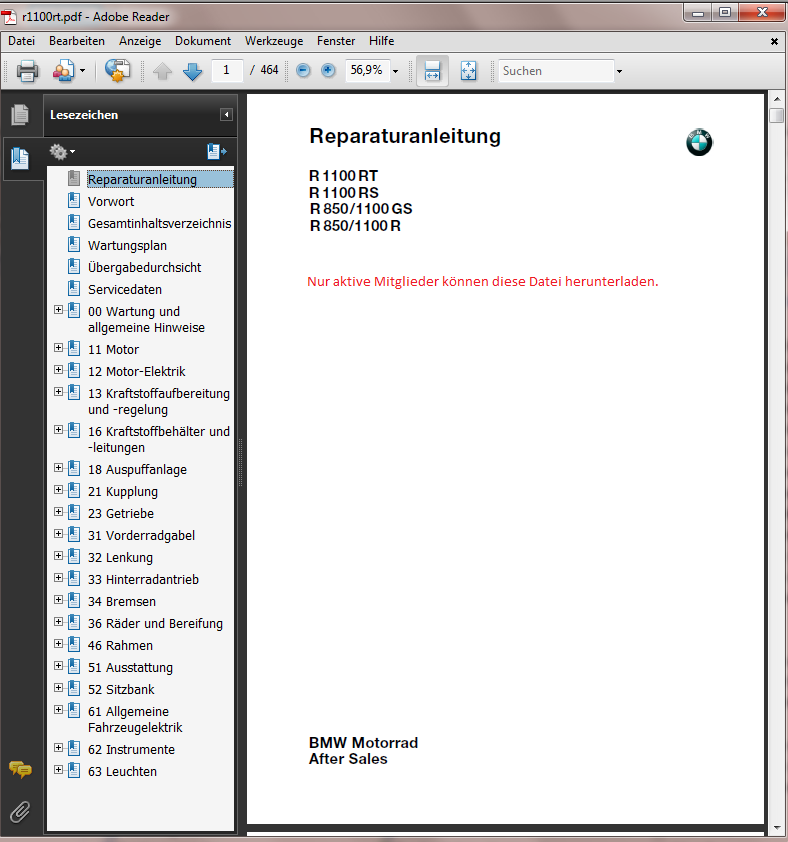788x842 pixels.
Task: Click the fit one full page icon
Action: (x=468, y=71)
